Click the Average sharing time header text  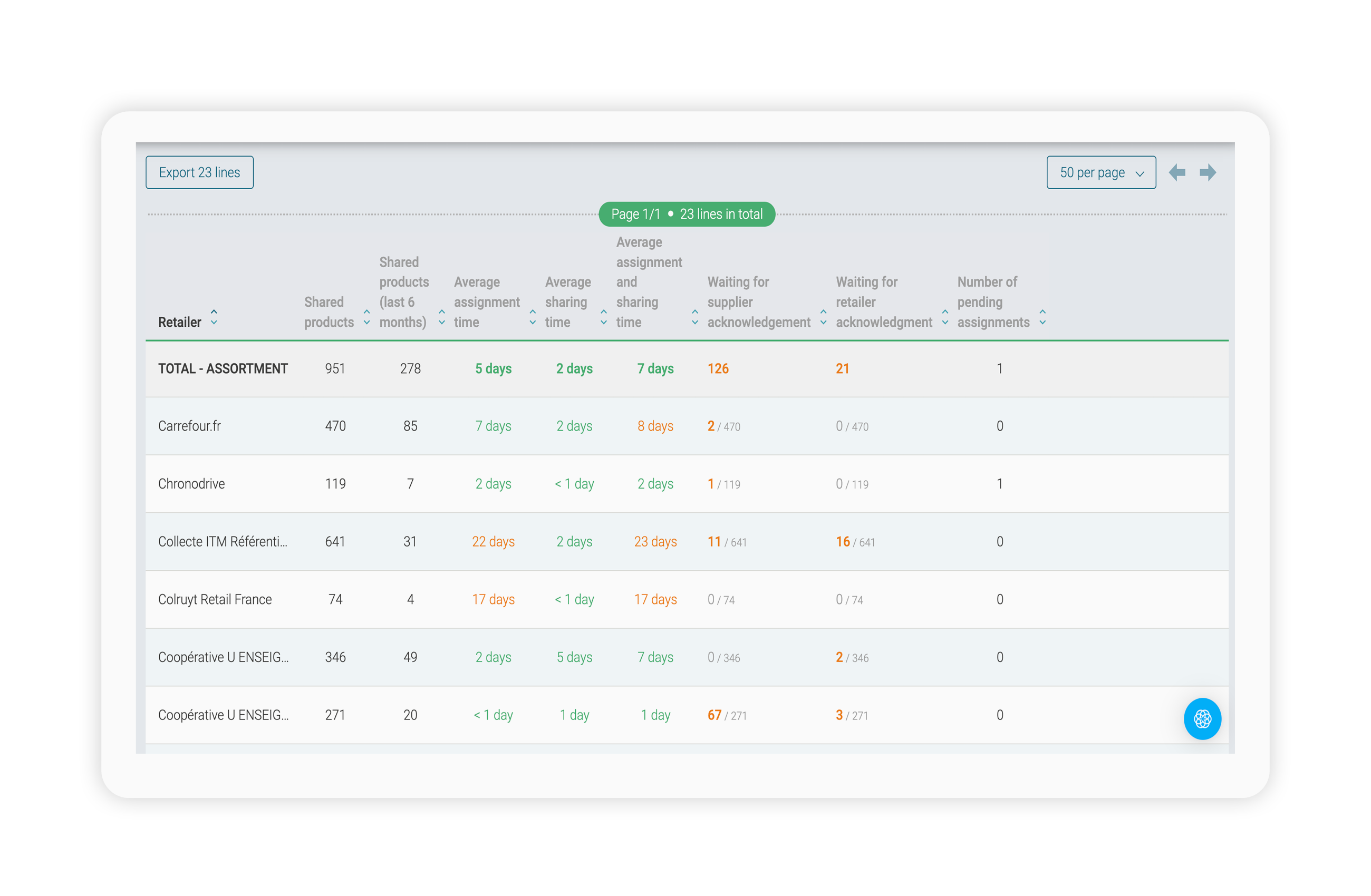[x=568, y=303]
